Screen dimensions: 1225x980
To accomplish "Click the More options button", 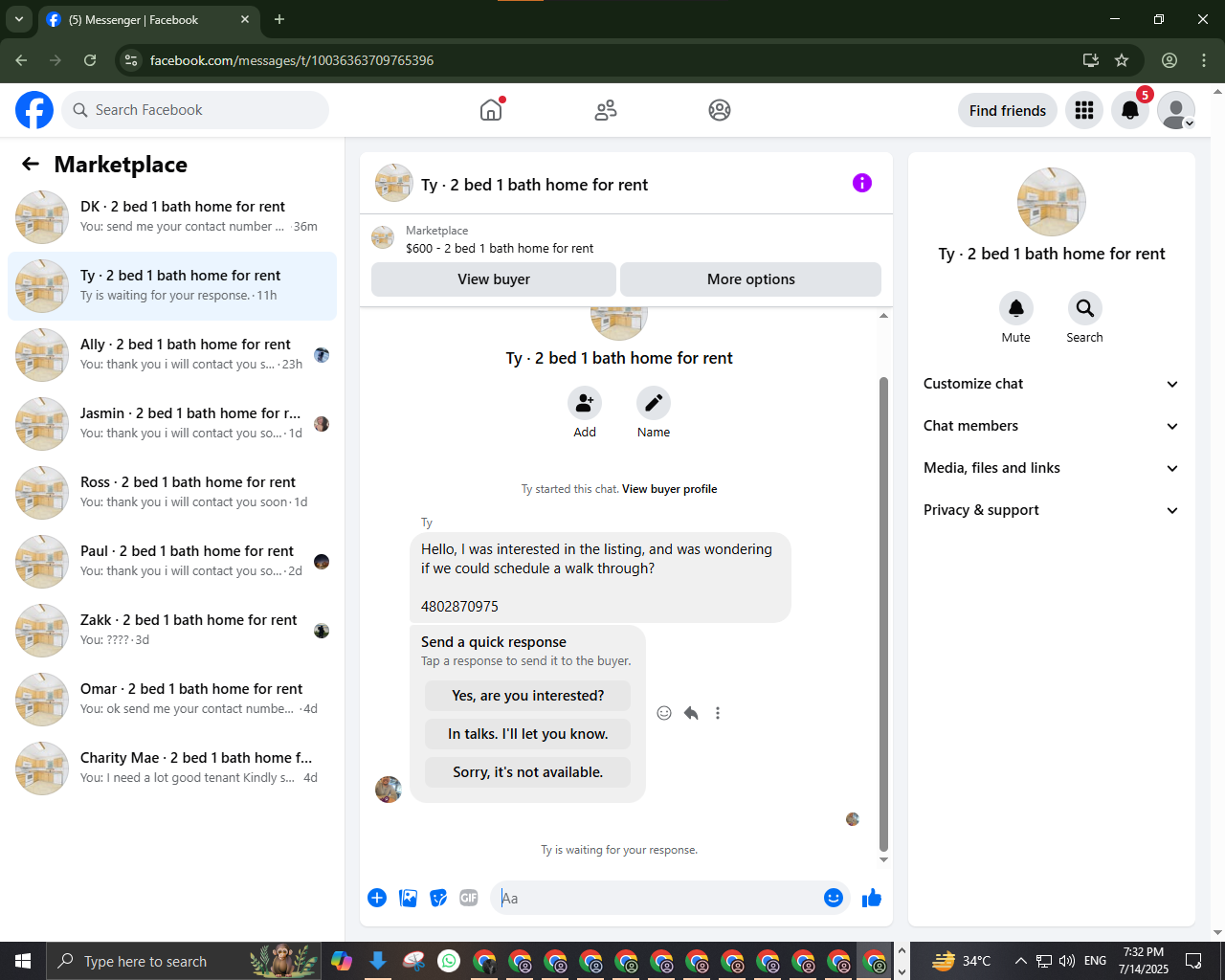I will 751,279.
